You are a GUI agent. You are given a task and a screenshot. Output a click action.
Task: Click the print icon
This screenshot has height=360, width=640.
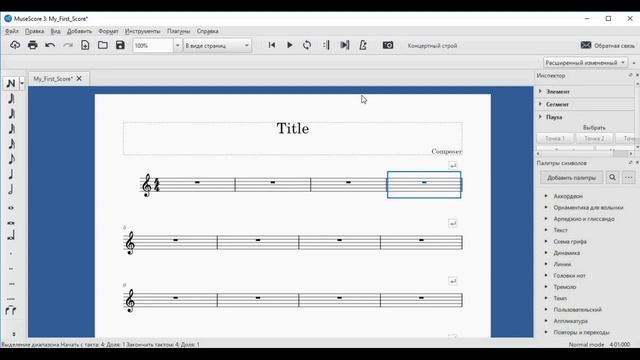[33, 45]
